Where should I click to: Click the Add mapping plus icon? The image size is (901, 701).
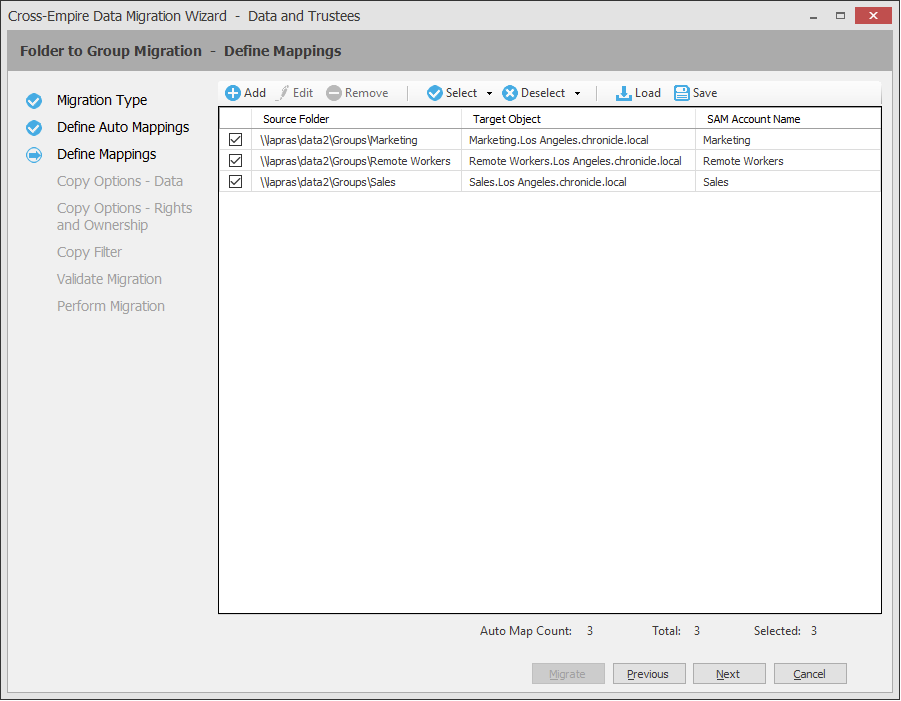[x=233, y=93]
